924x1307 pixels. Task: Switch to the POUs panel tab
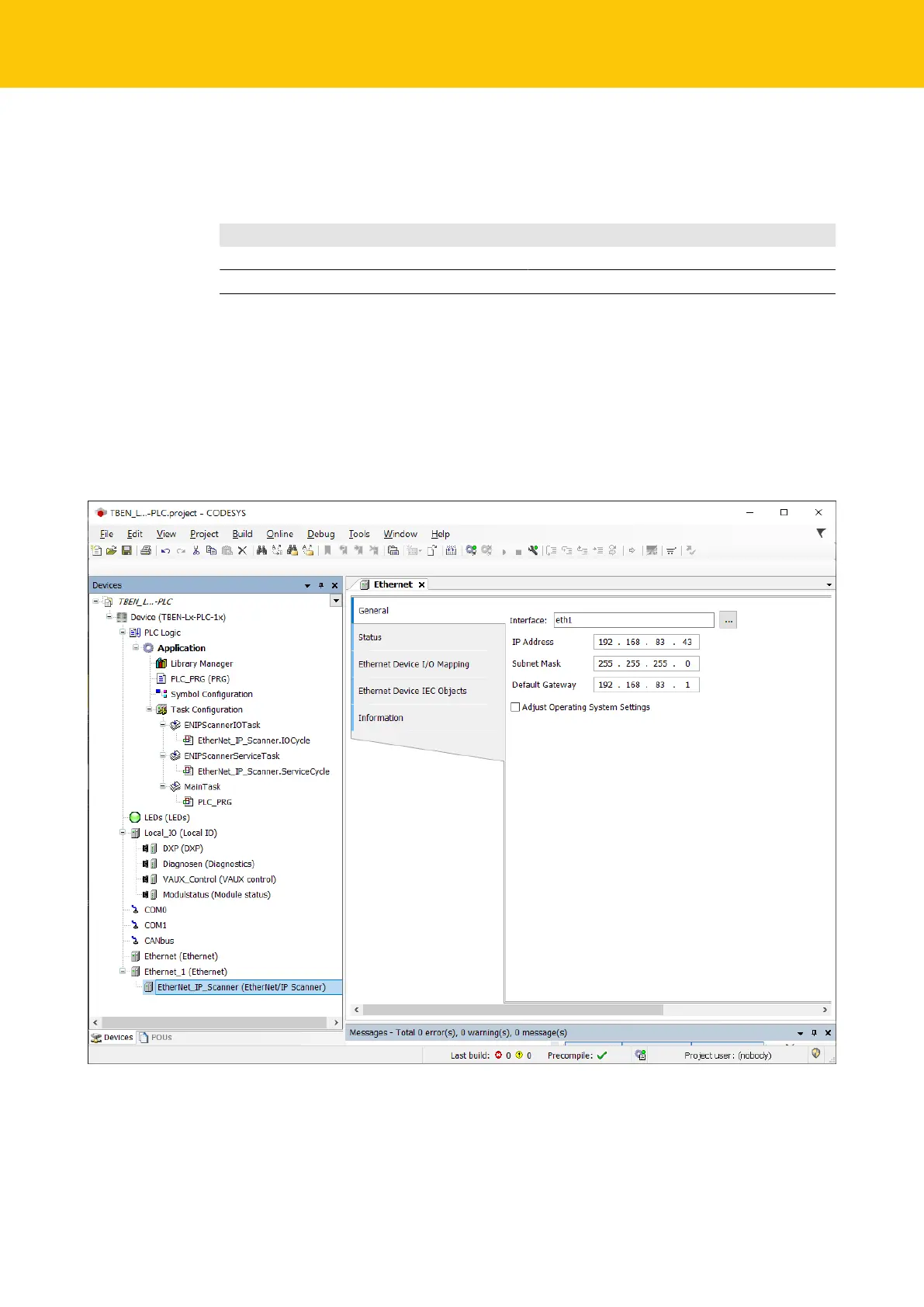156,1037
